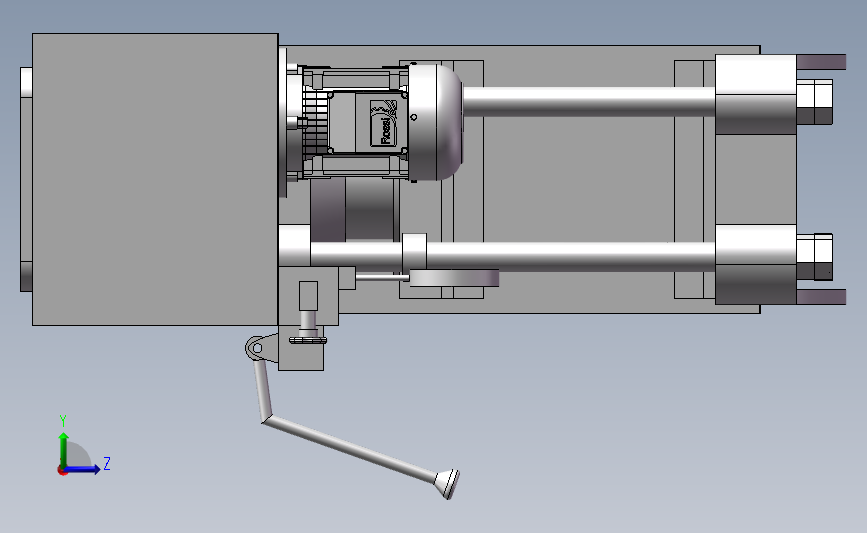This screenshot has height=533, width=867.
Task: Select the collar ring on the lower rod
Action: click(414, 253)
